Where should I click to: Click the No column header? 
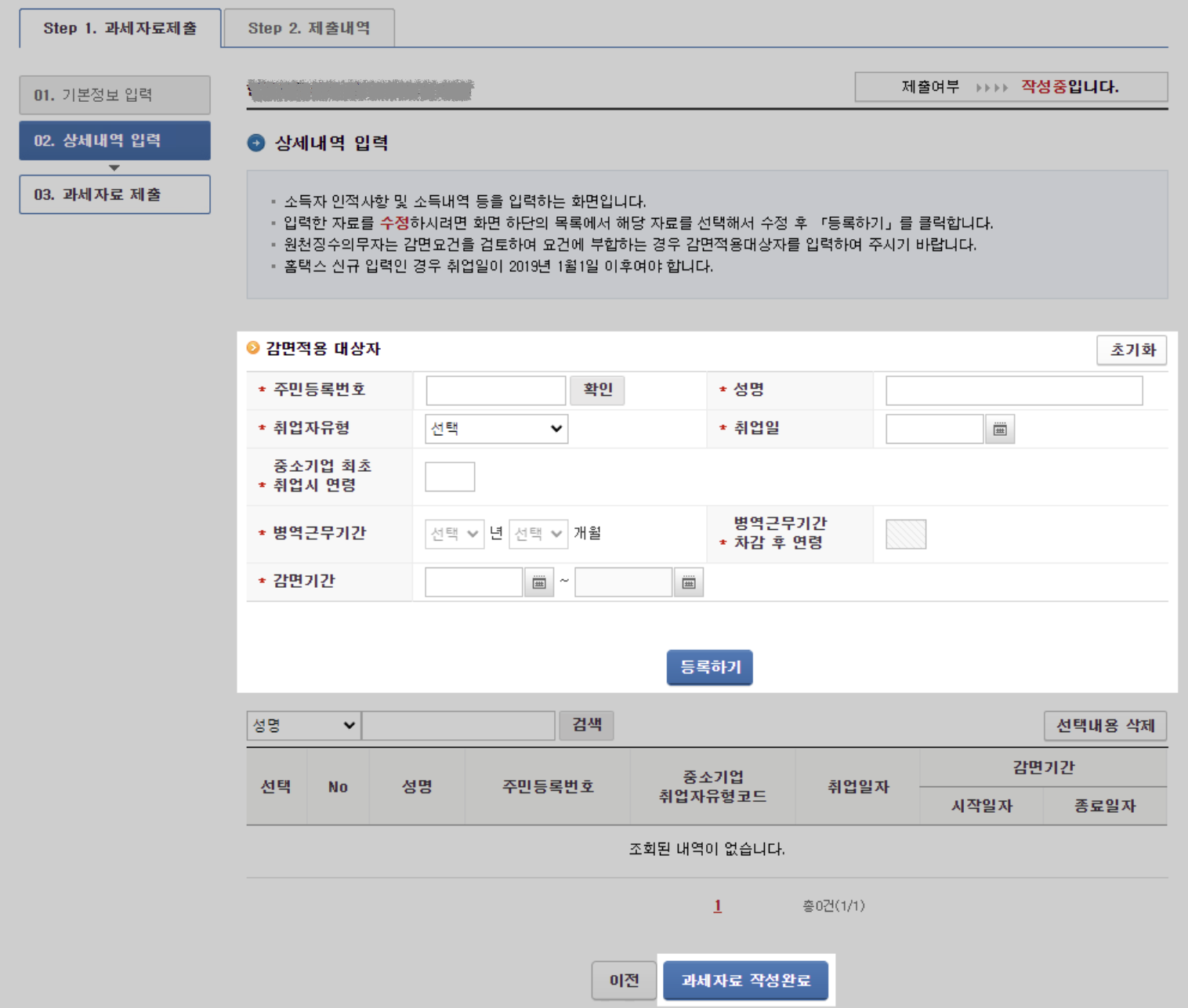(338, 786)
